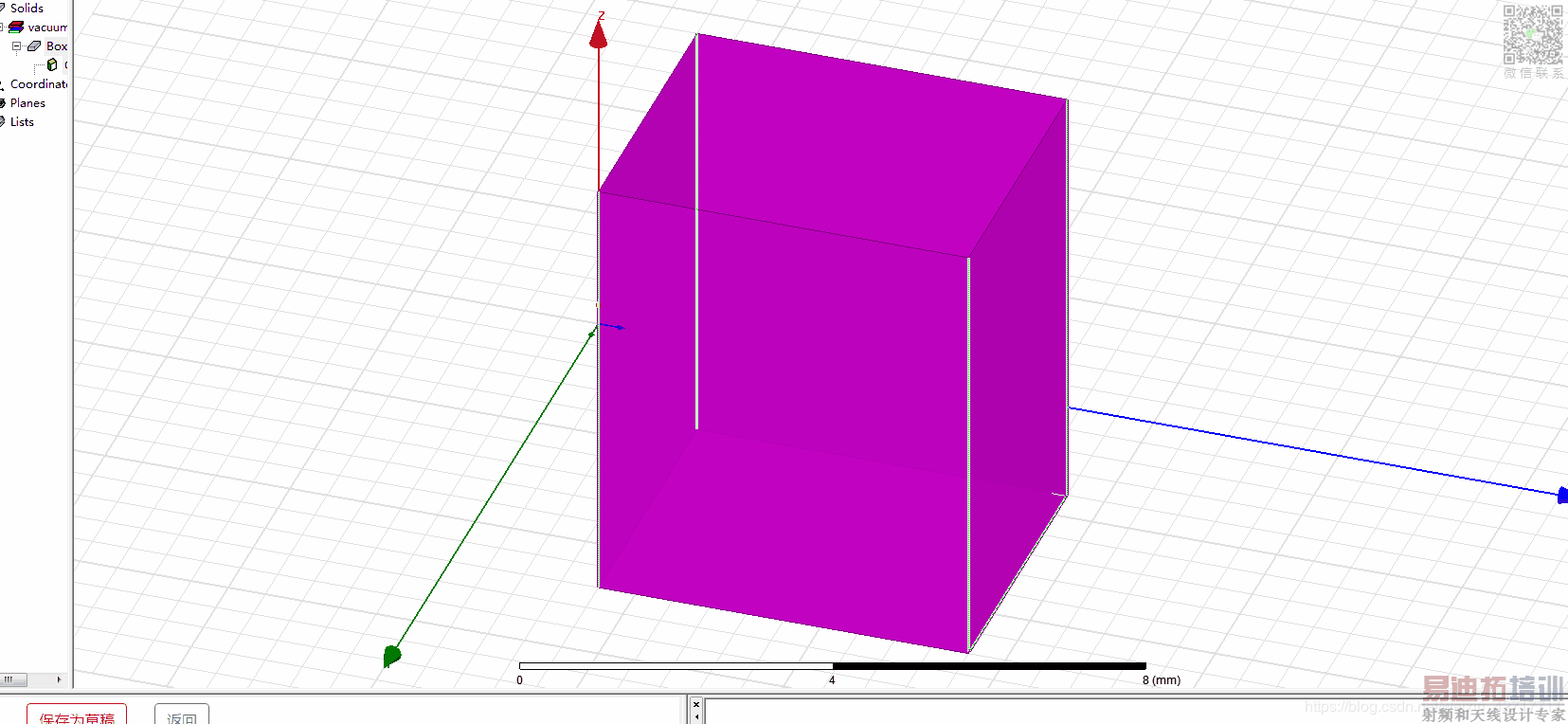Select the Box object in the tree
1568x724 pixels.
coord(57,45)
